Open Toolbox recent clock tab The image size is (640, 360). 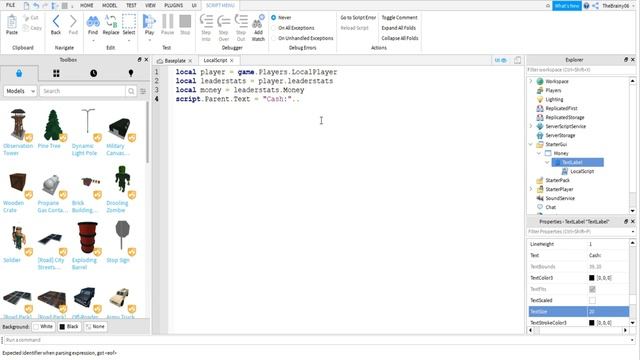click(93, 73)
